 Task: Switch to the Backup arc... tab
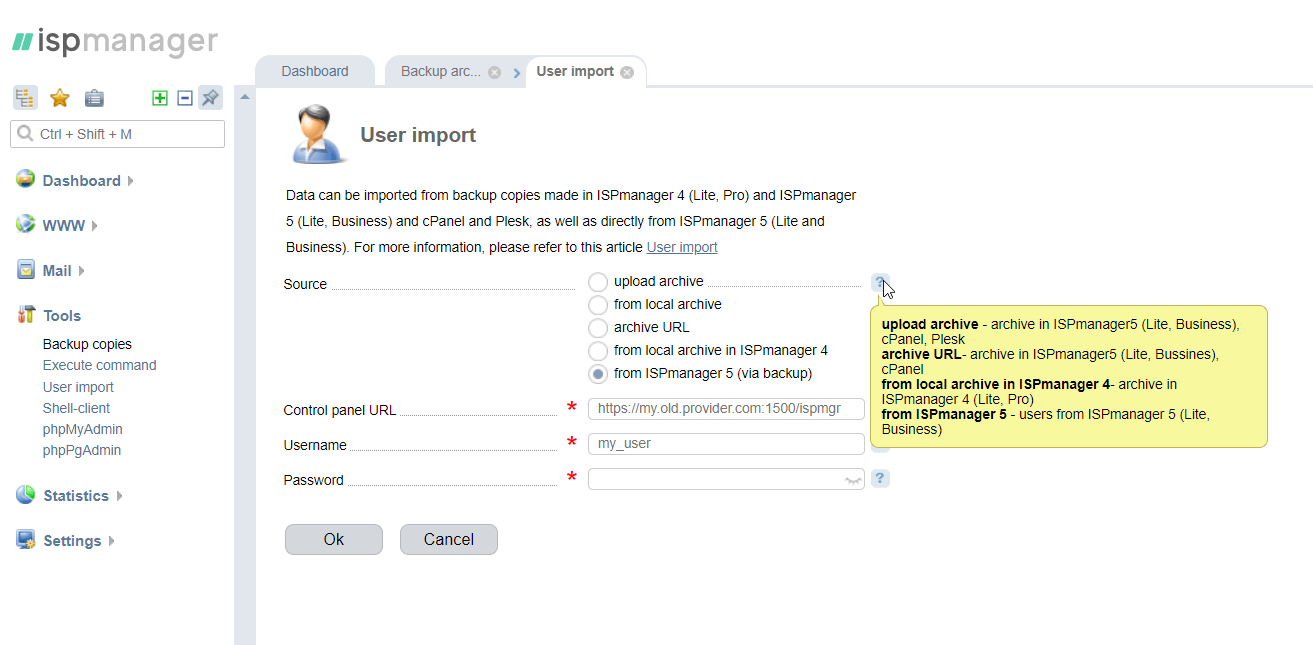pos(440,71)
